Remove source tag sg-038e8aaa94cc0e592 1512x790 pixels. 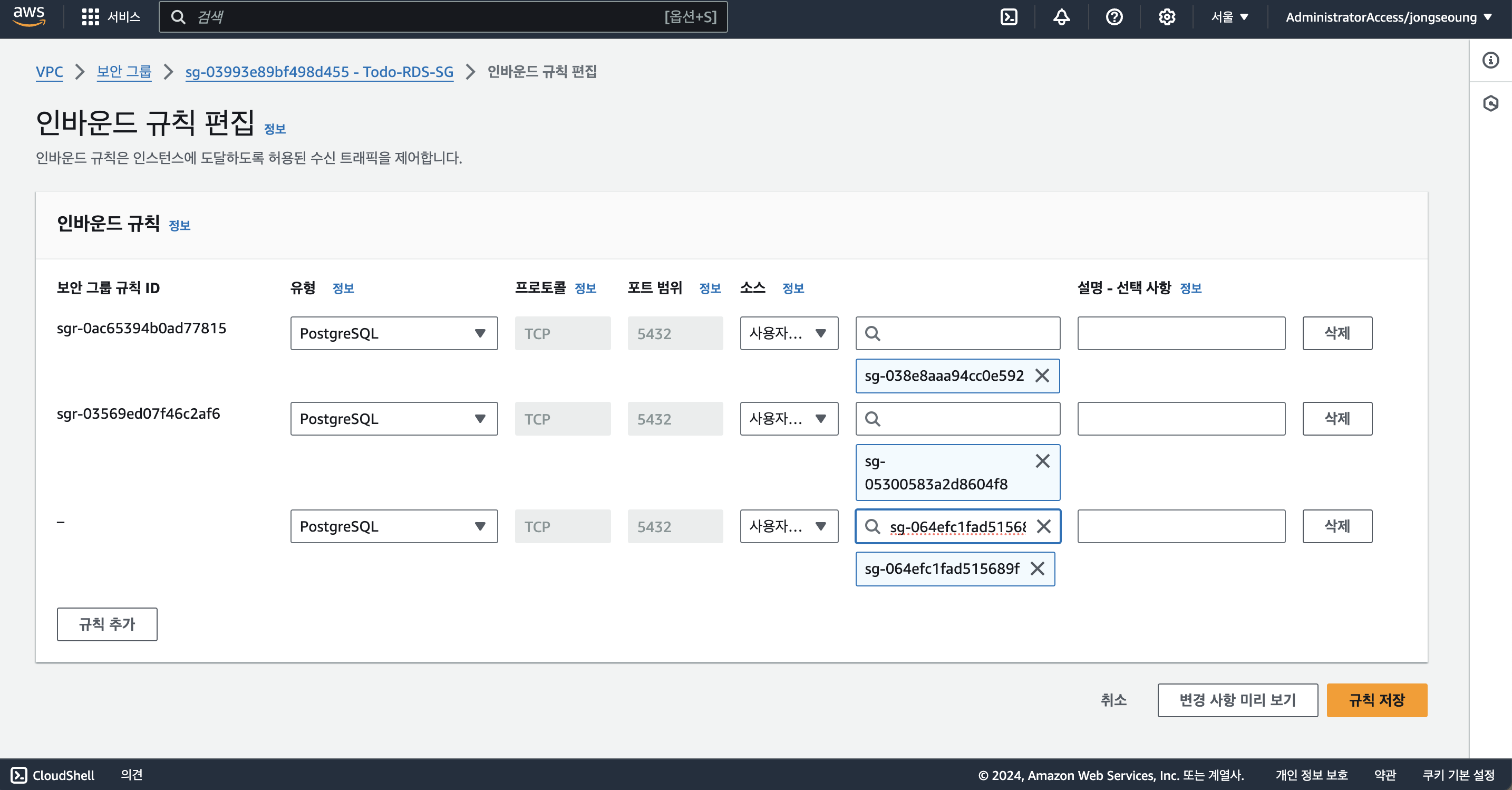[1042, 375]
